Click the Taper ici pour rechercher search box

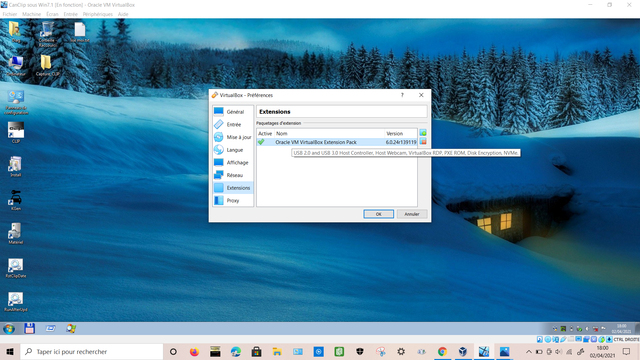pos(91,351)
